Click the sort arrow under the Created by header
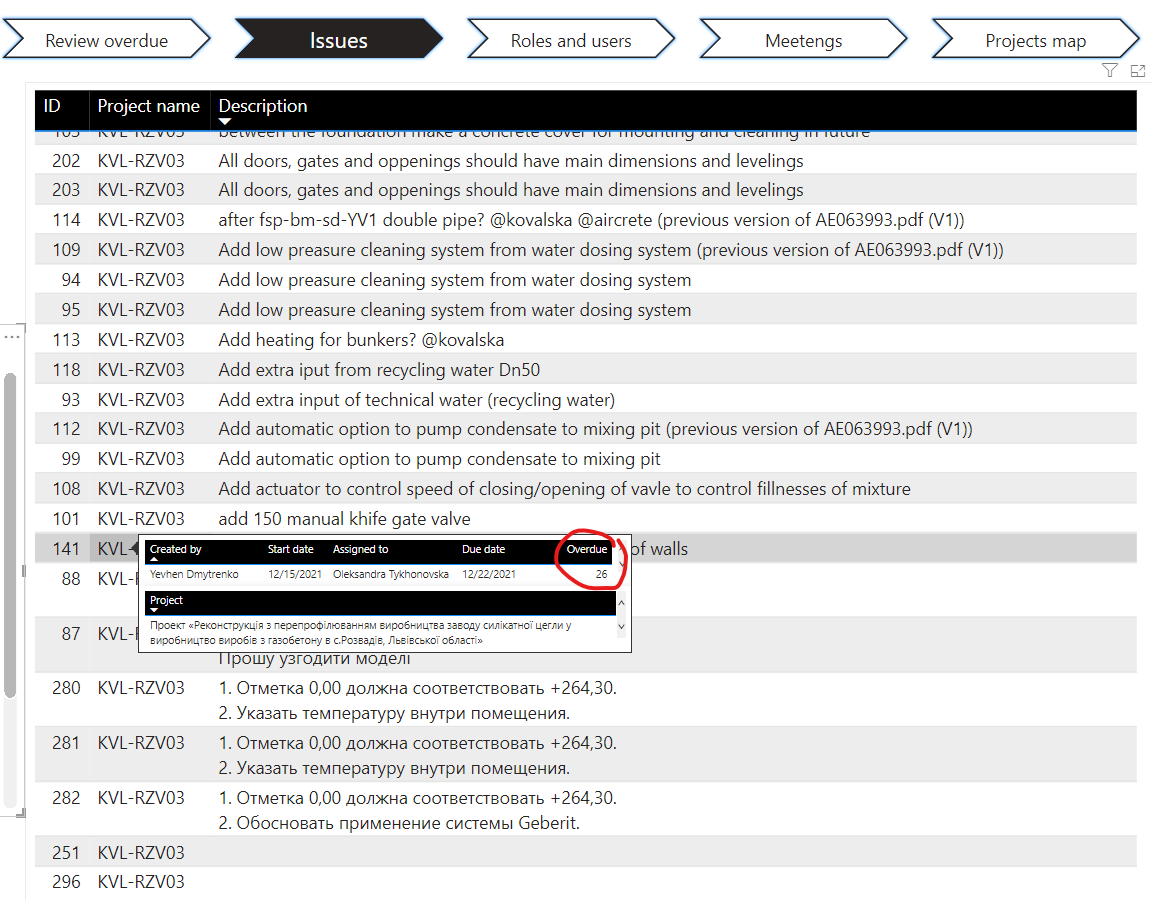 point(154,559)
